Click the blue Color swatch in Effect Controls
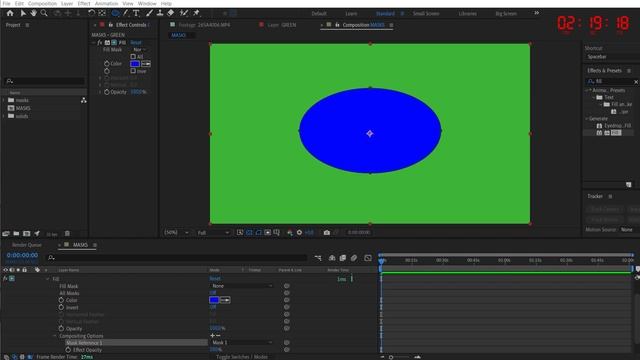Image resolution: width=640 pixels, height=360 pixels. (x=135, y=64)
